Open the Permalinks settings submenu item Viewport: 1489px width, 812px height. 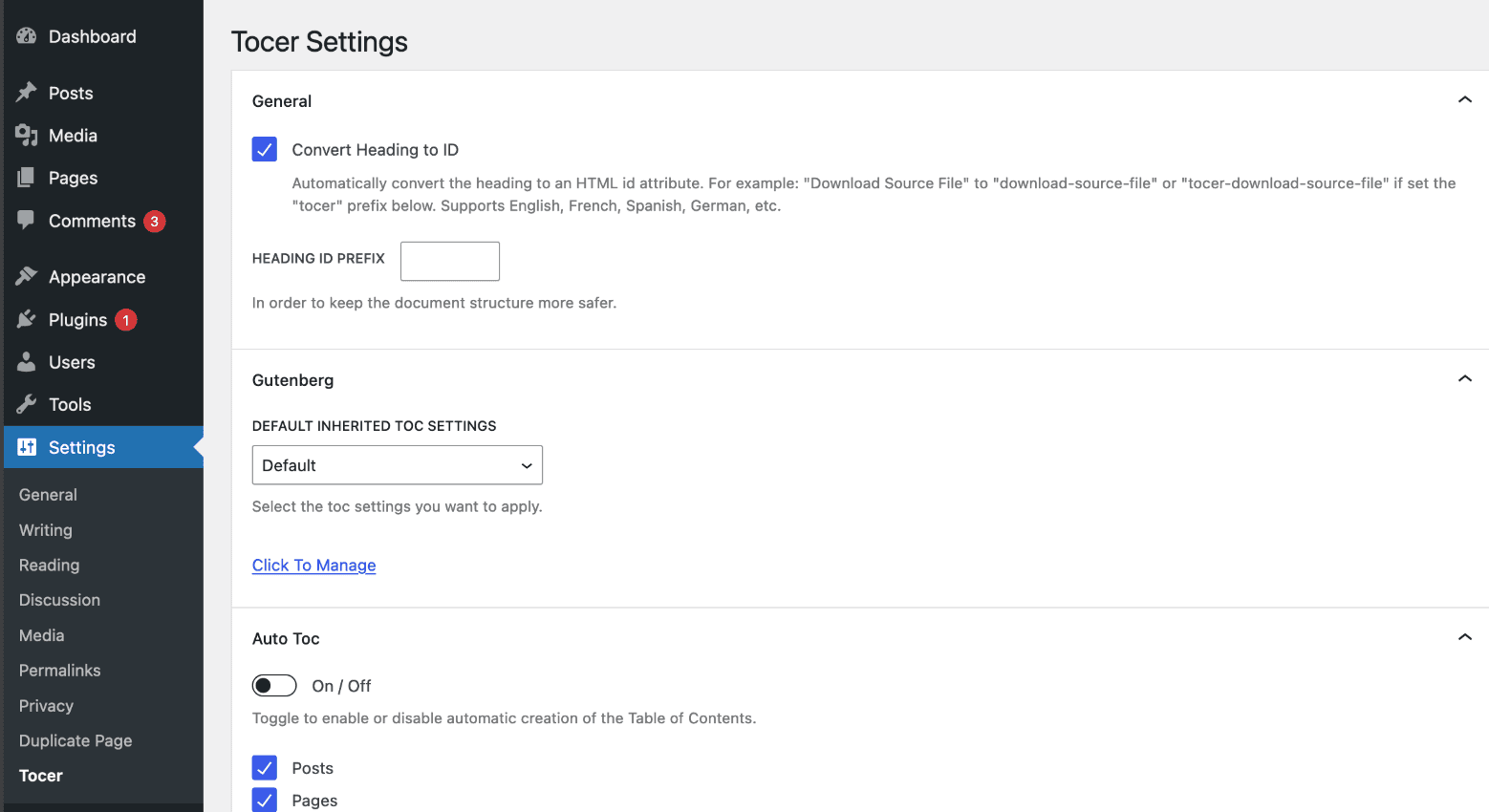point(59,671)
